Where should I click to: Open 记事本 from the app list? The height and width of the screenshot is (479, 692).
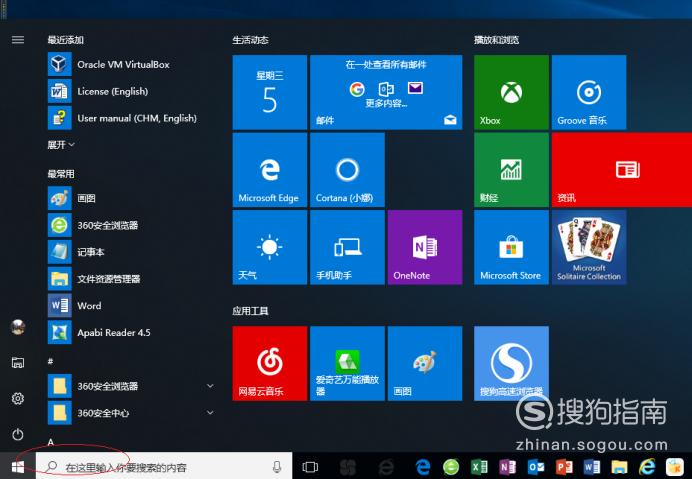point(131,252)
